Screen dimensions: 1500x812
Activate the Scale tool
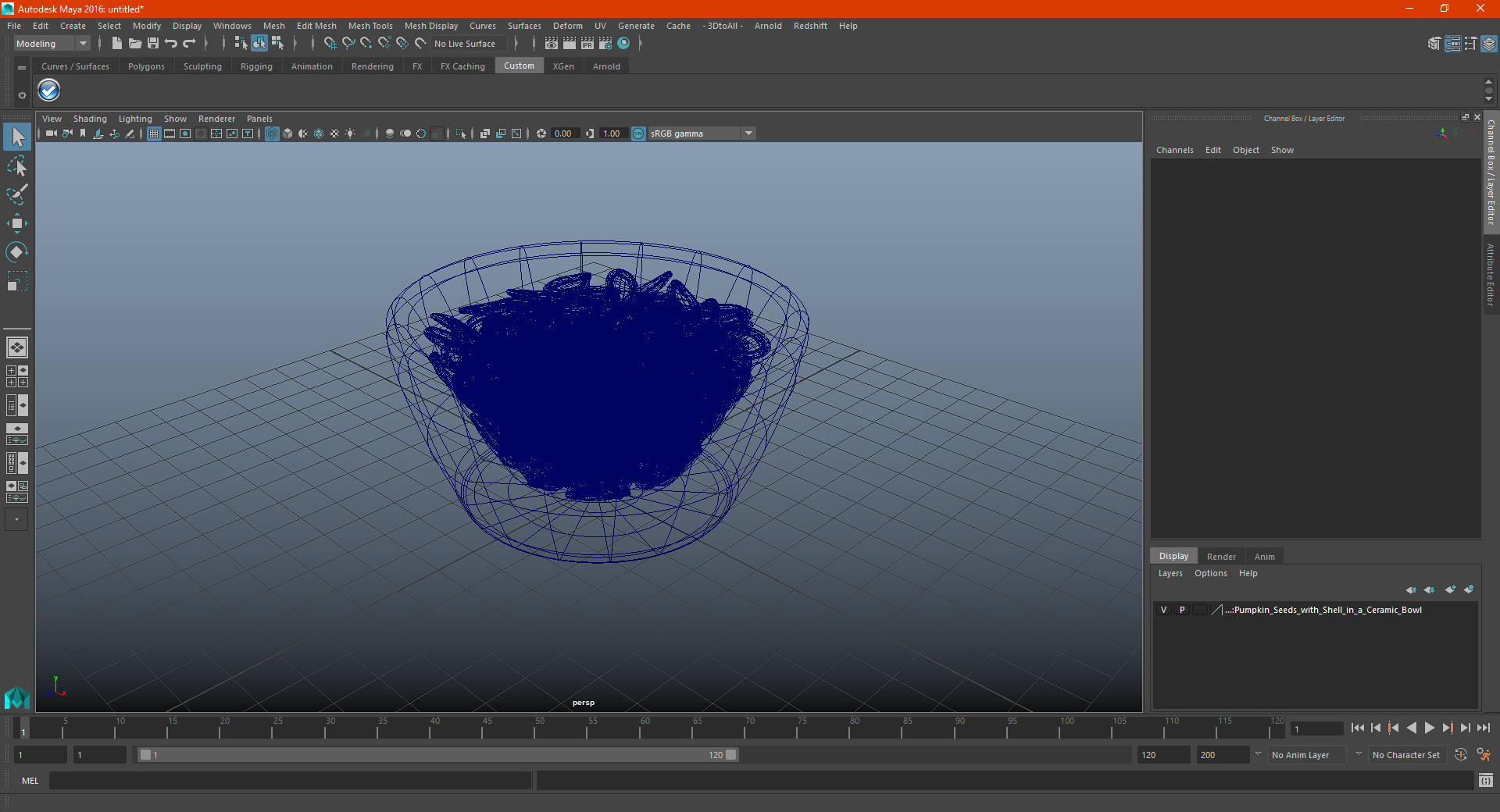click(x=17, y=281)
